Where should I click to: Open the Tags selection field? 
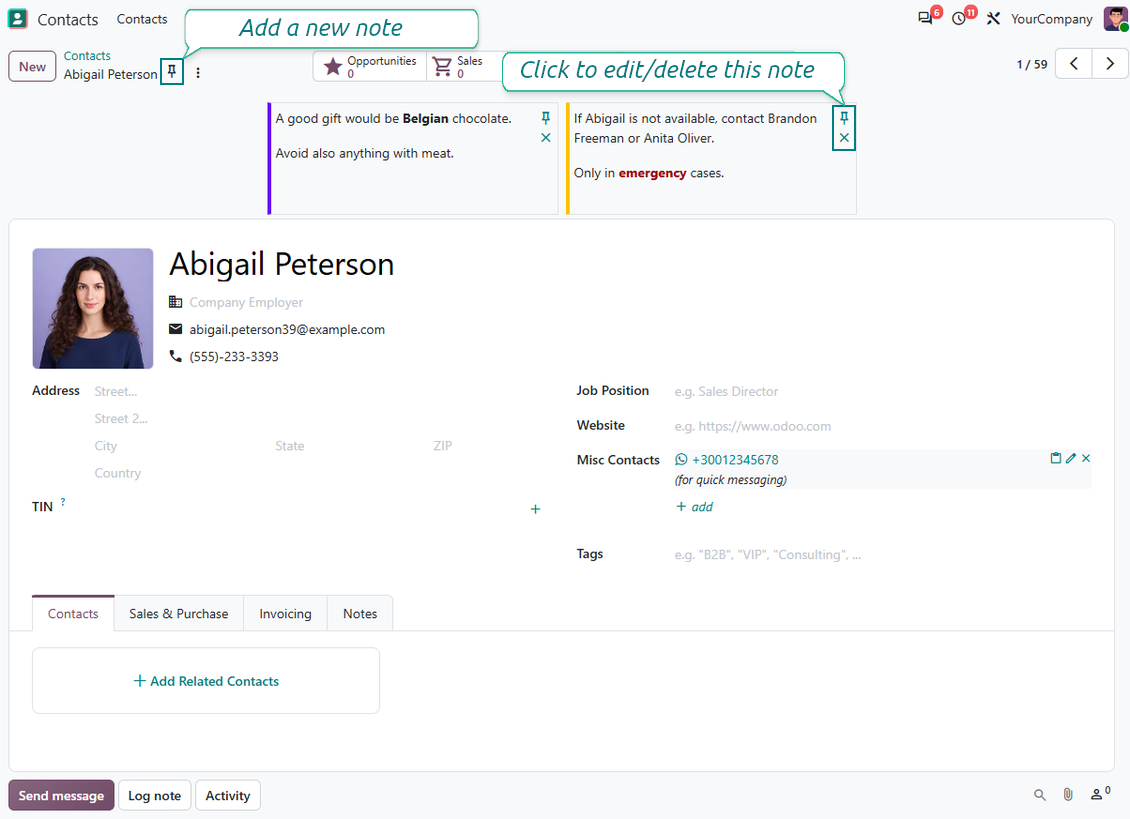click(x=883, y=554)
